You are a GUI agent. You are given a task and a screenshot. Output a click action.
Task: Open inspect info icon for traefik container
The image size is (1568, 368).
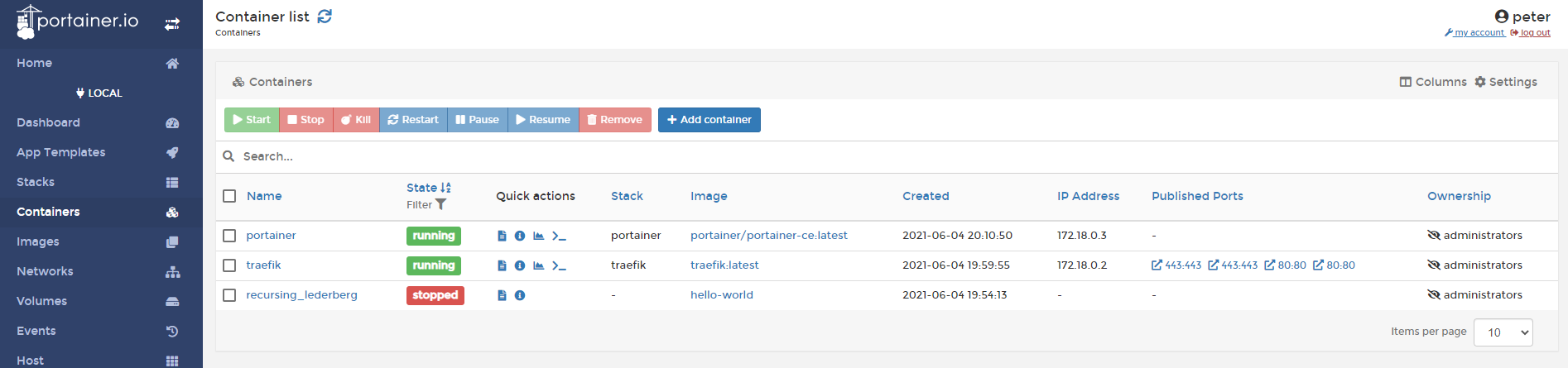(520, 265)
